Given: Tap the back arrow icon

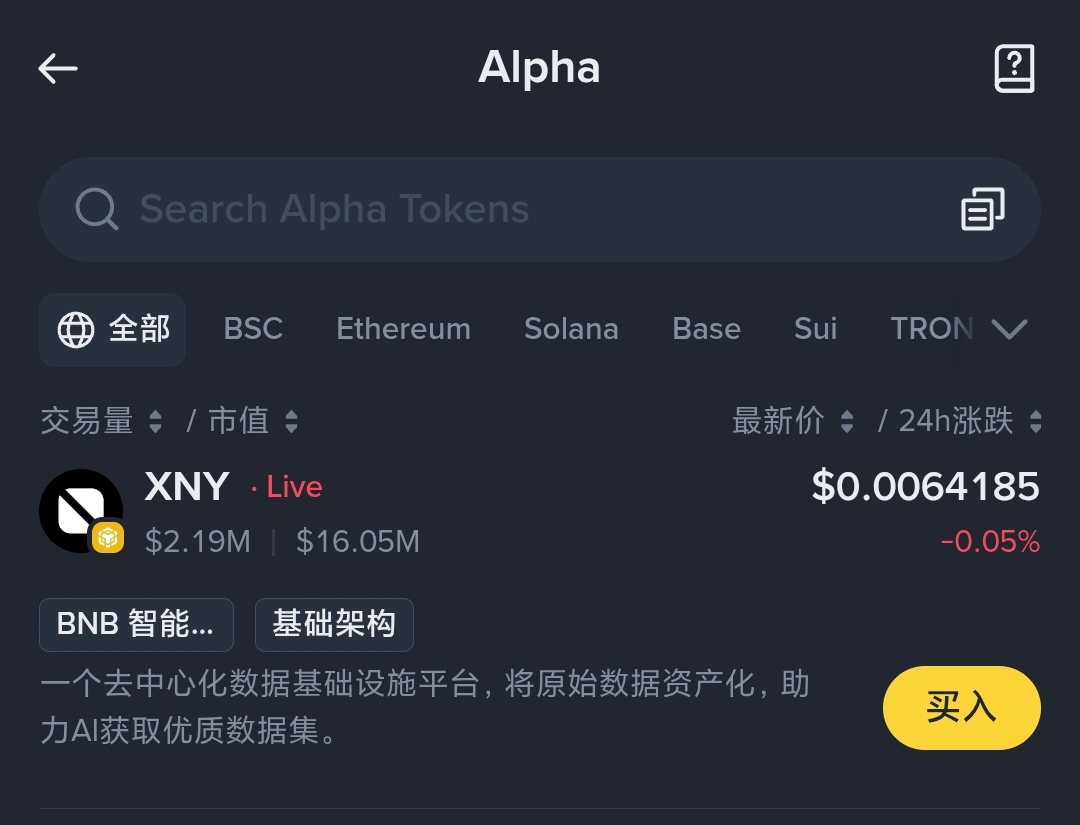Looking at the screenshot, I should click(x=58, y=68).
